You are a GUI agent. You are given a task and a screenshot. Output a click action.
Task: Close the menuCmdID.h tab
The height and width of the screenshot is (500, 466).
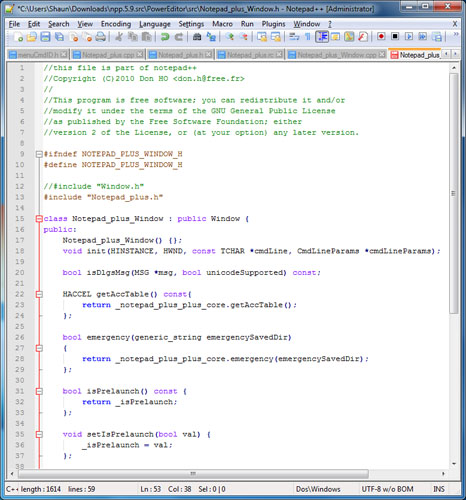(x=64, y=54)
